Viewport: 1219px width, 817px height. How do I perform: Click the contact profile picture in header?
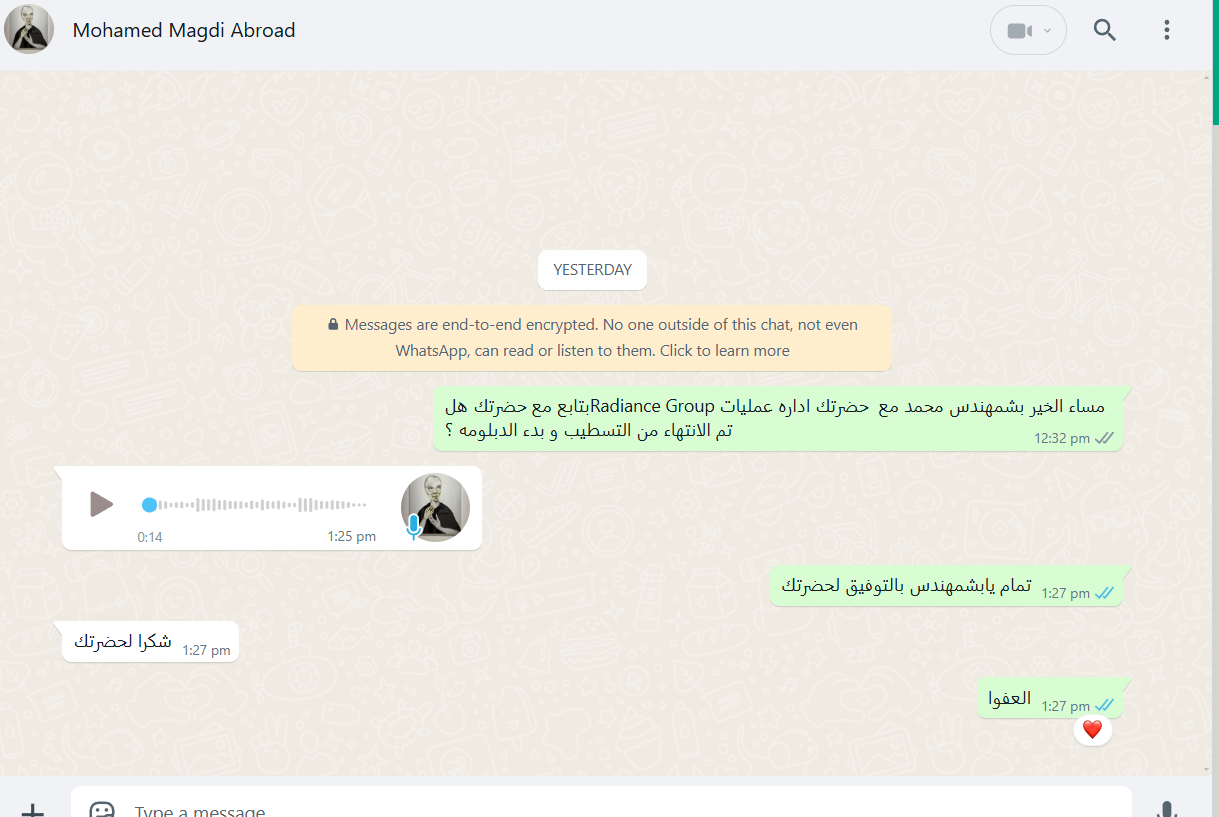tap(29, 30)
